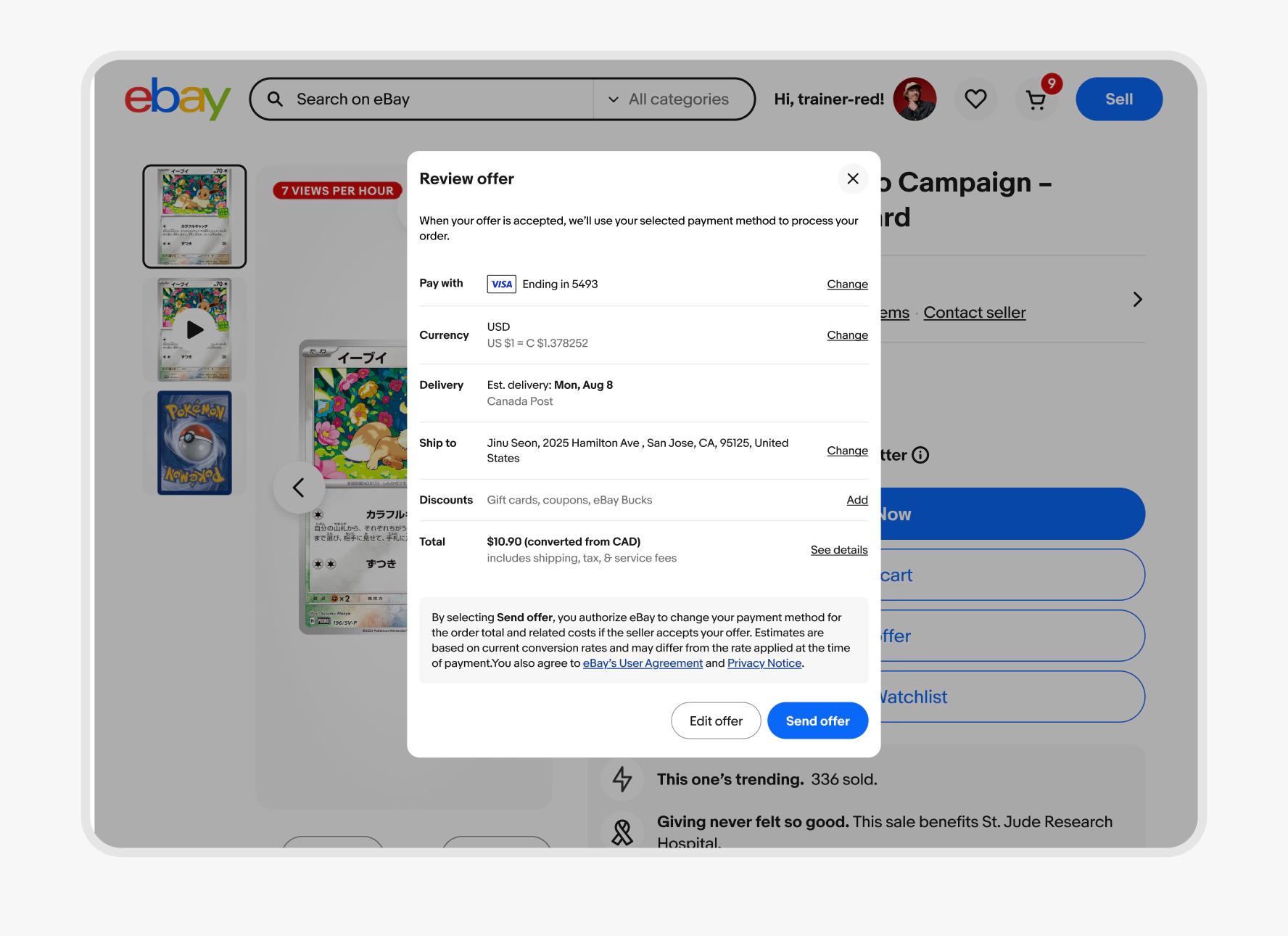Viewport: 1288px width, 936px height.
Task: Add discounts or gift cards
Action: click(x=857, y=499)
